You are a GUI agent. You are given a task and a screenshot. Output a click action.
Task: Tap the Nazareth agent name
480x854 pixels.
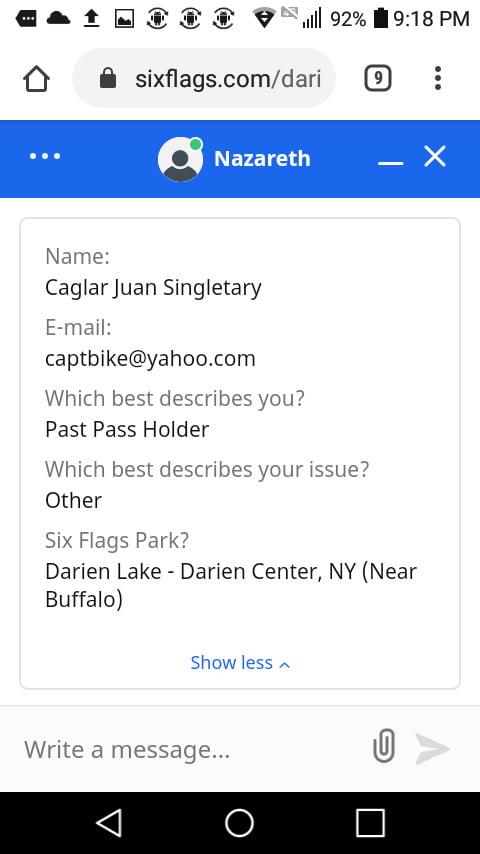click(x=262, y=158)
